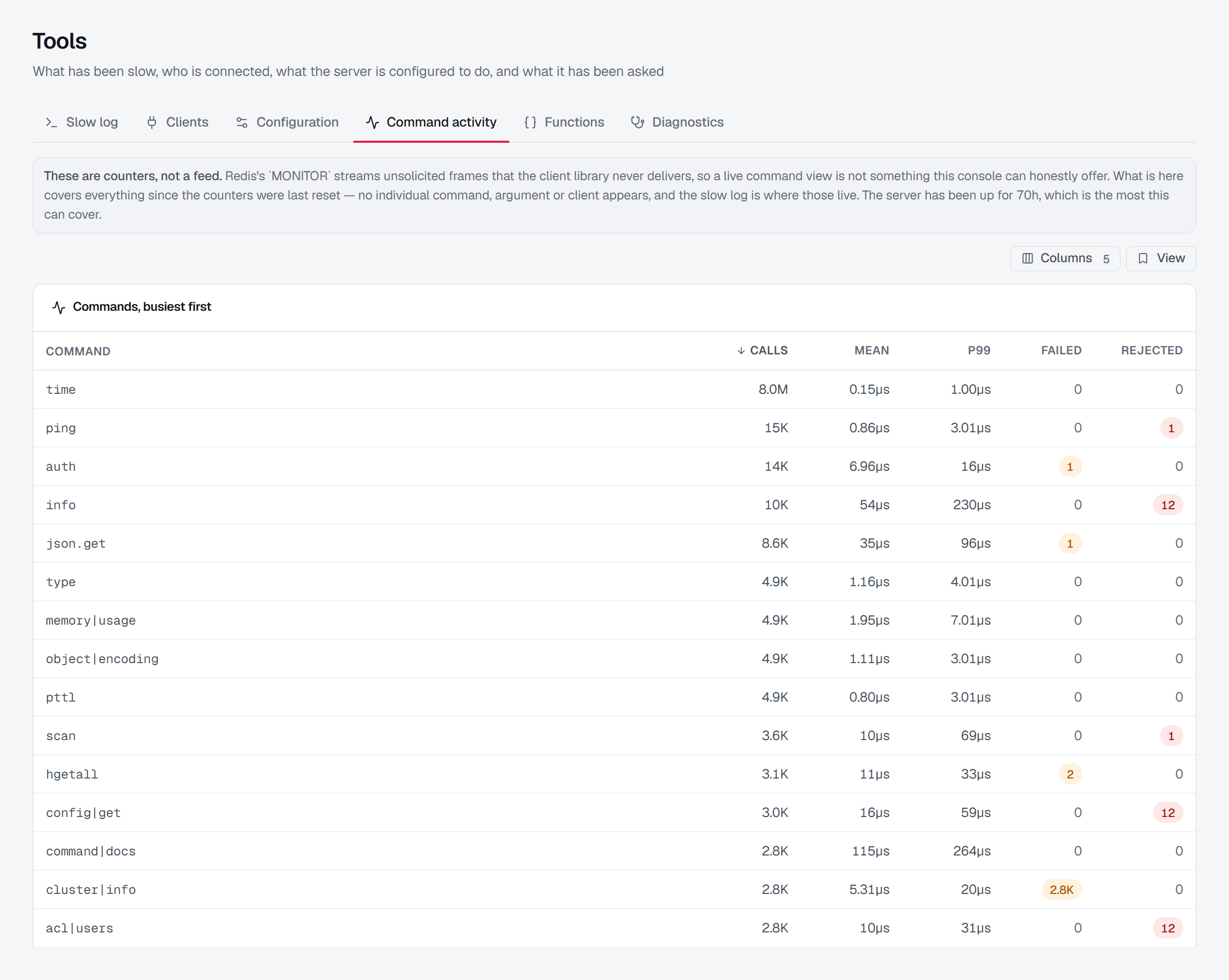Screen dimensions: 1229x980
Task: Click the rejected badge 1 in the ping row
Action: [x=1171, y=428]
